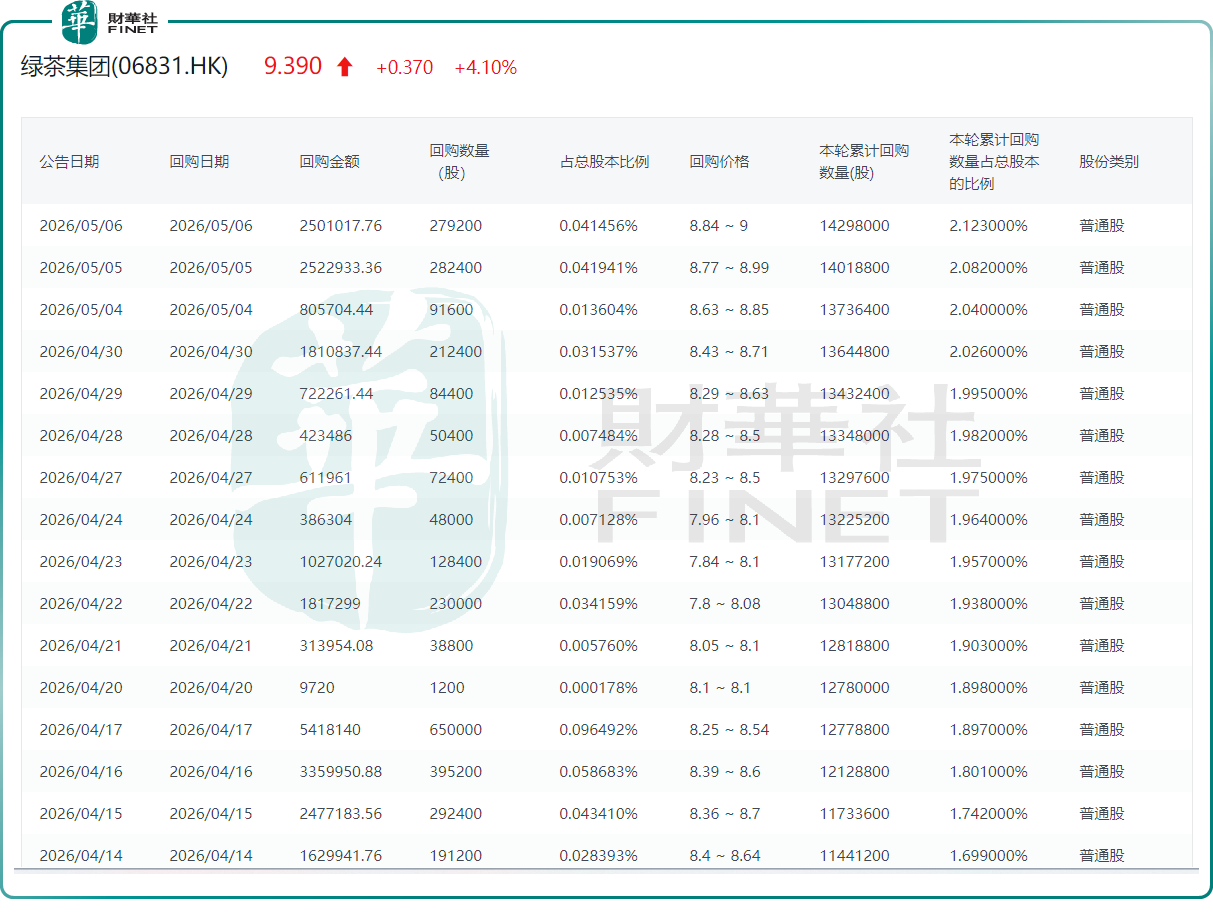Click price range 8.43 ~ 8.71
This screenshot has width=1213, height=919.
point(729,352)
